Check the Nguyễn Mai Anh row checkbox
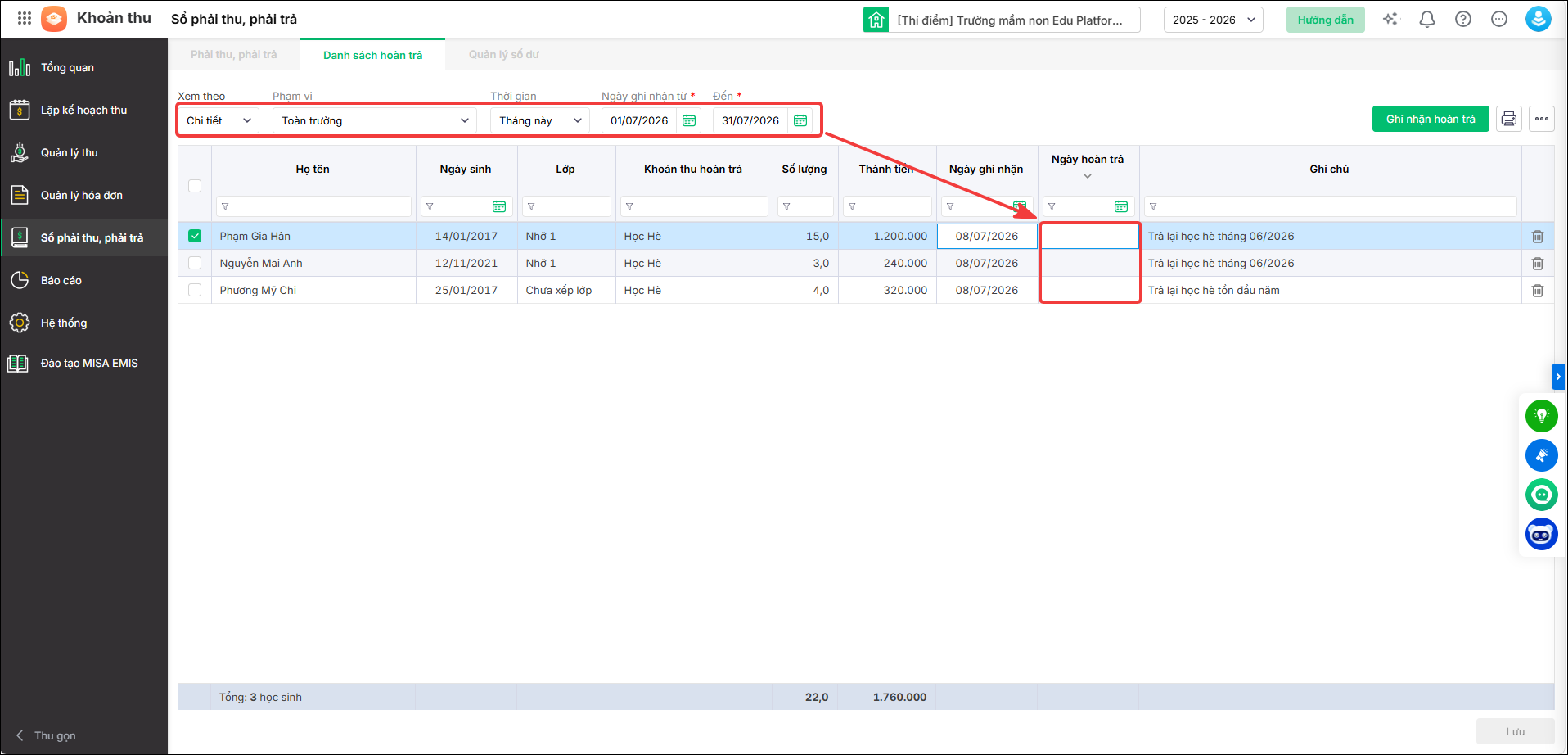Screen dimensions: 1568x755 [x=195, y=263]
